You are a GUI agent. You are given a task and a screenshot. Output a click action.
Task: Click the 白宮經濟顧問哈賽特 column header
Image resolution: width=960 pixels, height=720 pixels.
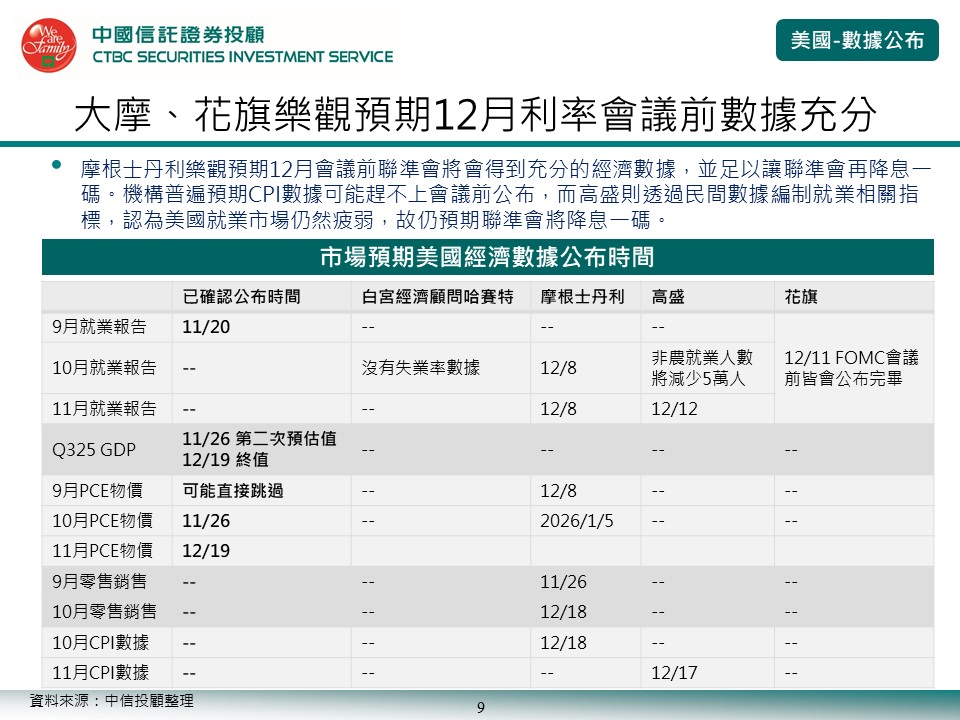[x=437, y=297]
